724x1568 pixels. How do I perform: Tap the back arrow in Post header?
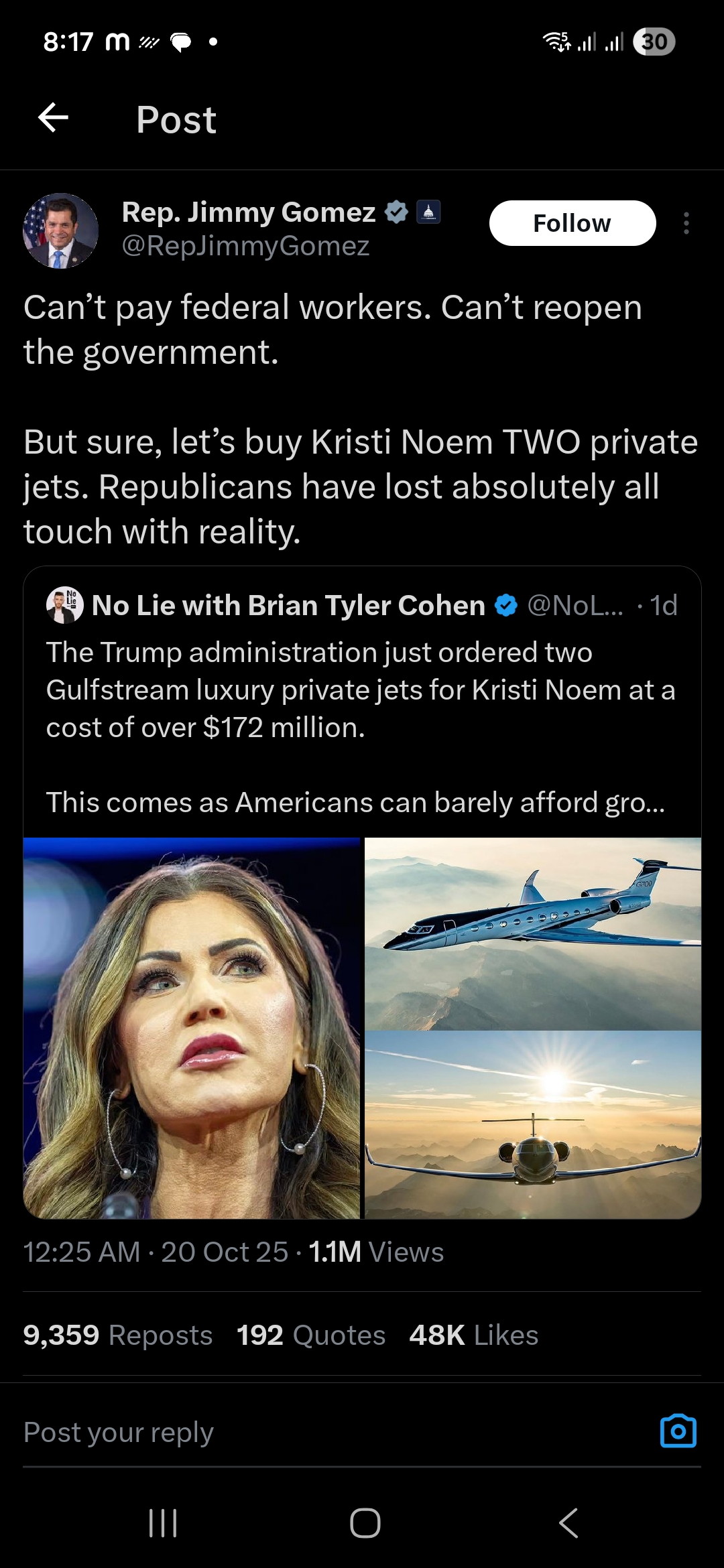tap(54, 119)
